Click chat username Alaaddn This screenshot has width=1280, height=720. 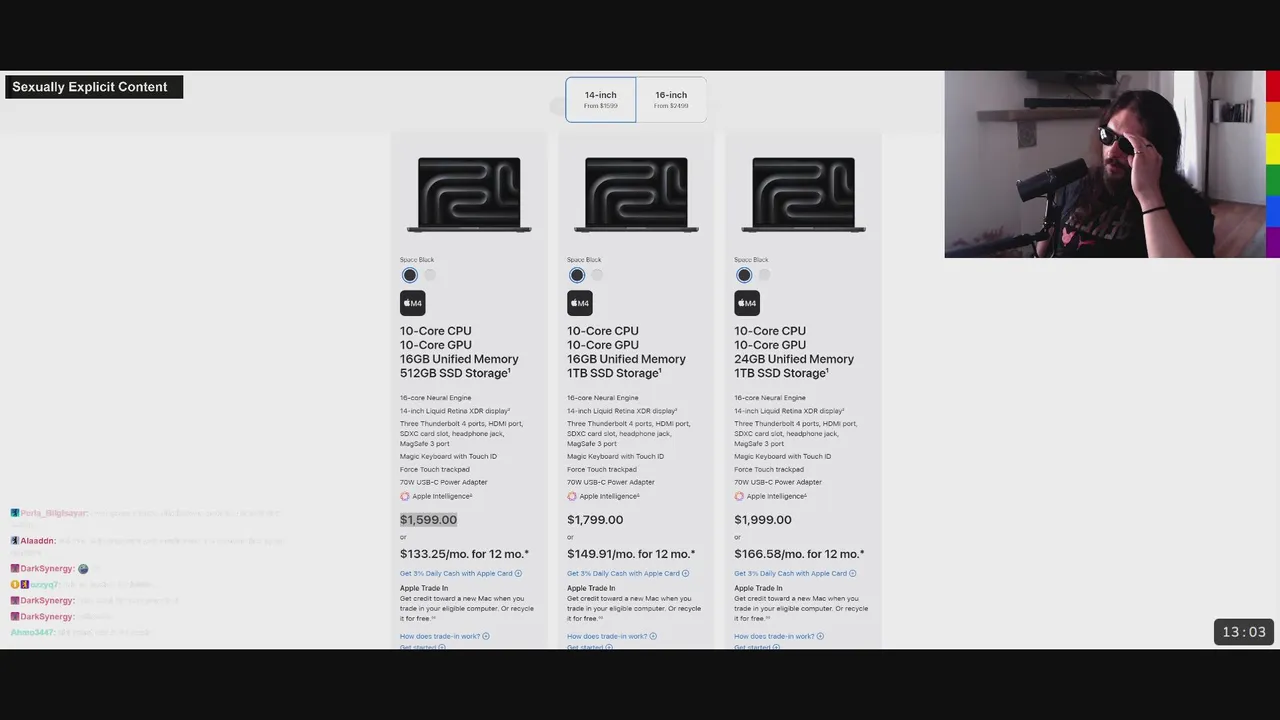[x=37, y=541]
